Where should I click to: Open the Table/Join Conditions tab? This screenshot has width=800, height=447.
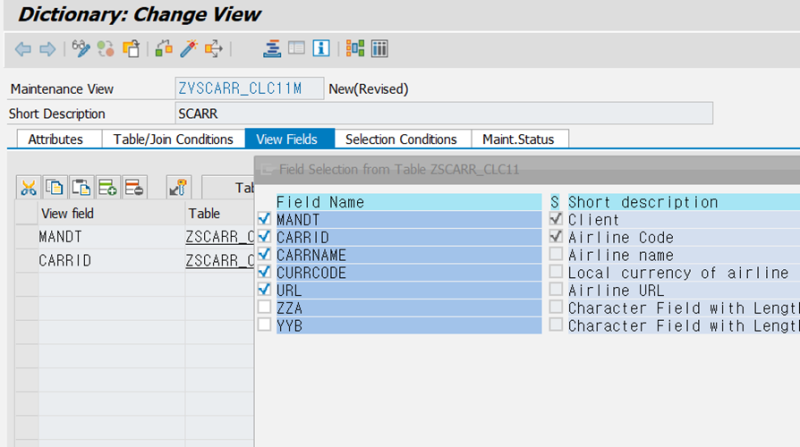click(x=173, y=139)
